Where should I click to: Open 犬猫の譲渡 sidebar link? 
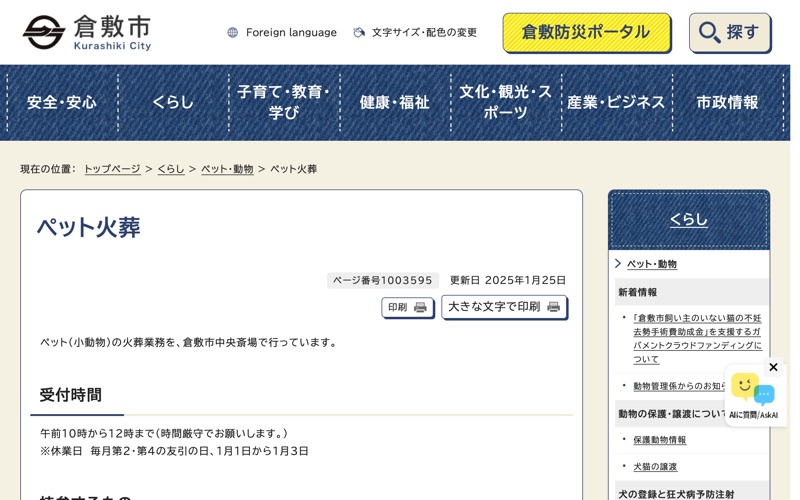(655, 466)
